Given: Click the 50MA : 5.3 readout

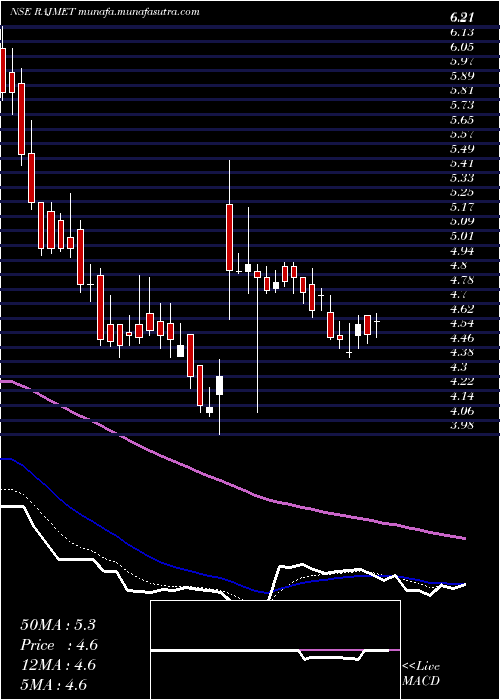Looking at the screenshot, I should coord(58,625).
